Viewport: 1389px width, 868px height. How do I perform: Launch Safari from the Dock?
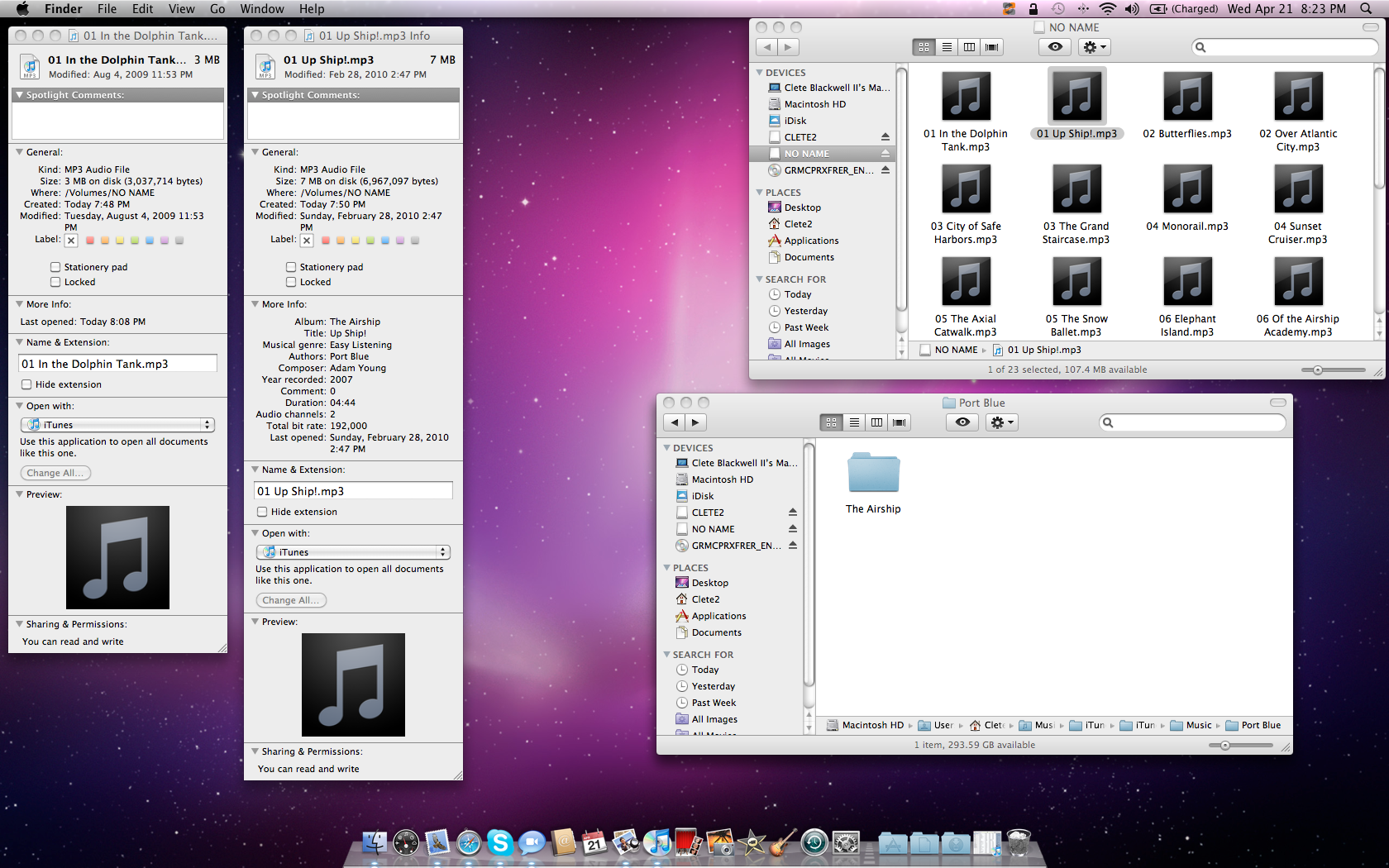[469, 842]
